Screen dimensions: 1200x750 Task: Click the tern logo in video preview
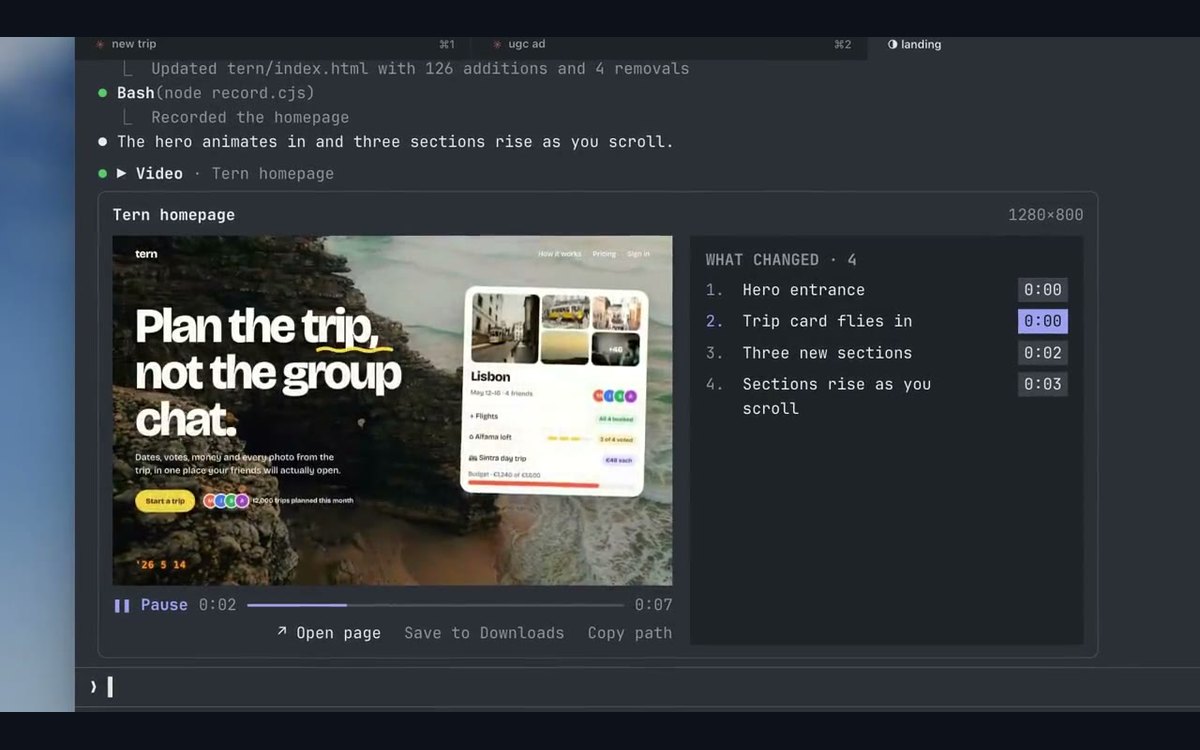pos(146,254)
